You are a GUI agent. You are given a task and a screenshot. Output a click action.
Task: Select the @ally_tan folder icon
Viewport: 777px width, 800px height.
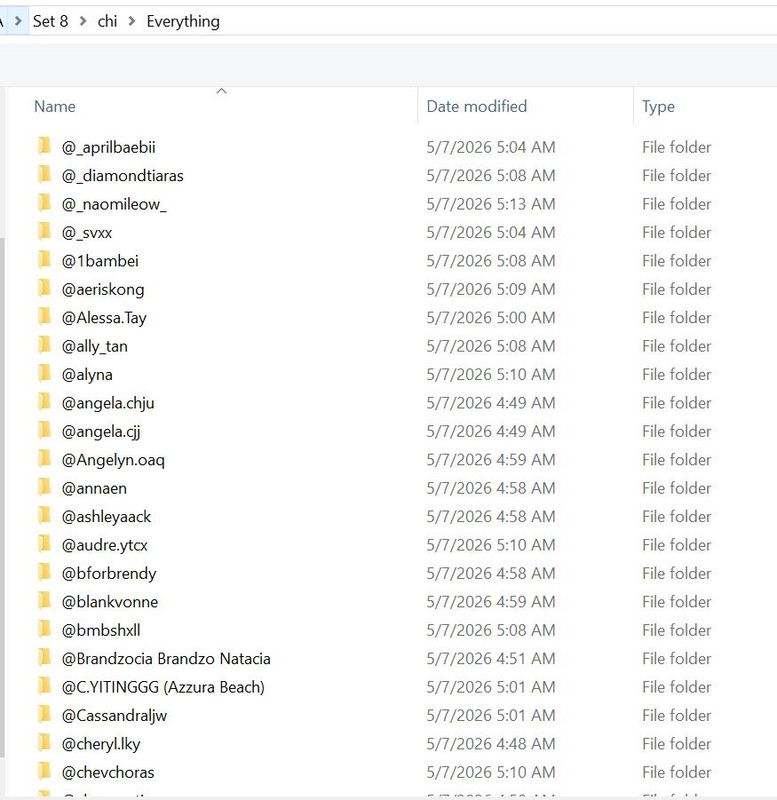pos(44,345)
